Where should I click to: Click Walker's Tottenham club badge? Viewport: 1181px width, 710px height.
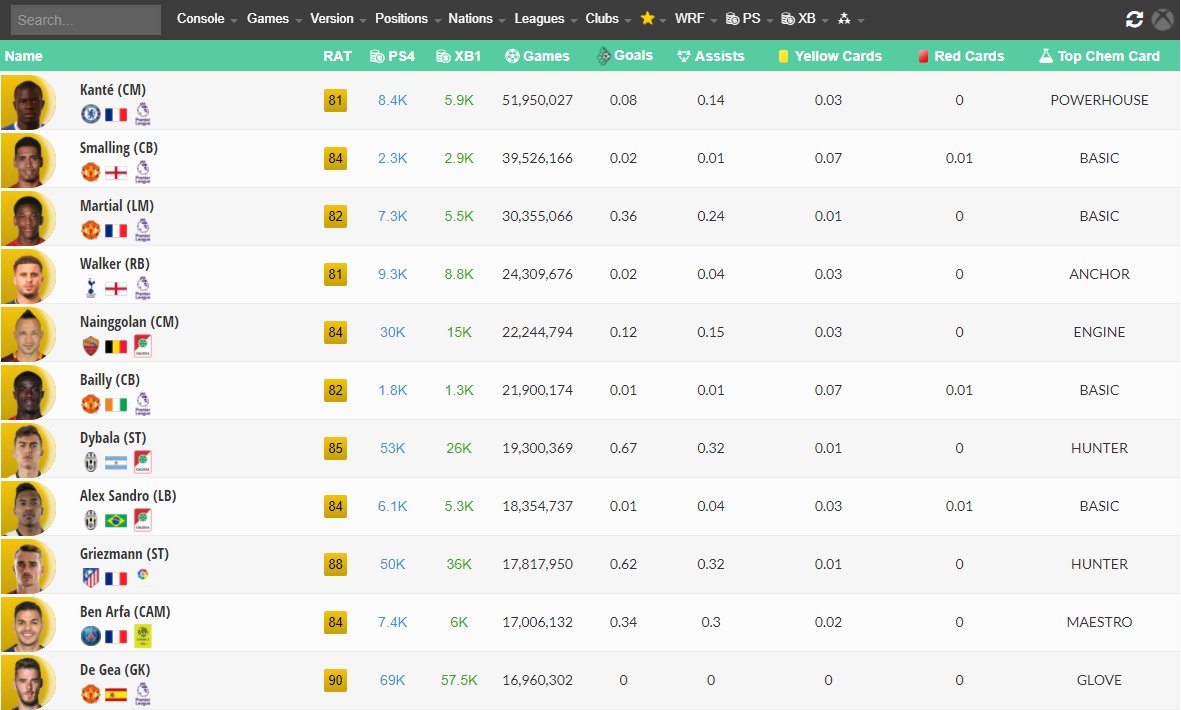[x=90, y=288]
